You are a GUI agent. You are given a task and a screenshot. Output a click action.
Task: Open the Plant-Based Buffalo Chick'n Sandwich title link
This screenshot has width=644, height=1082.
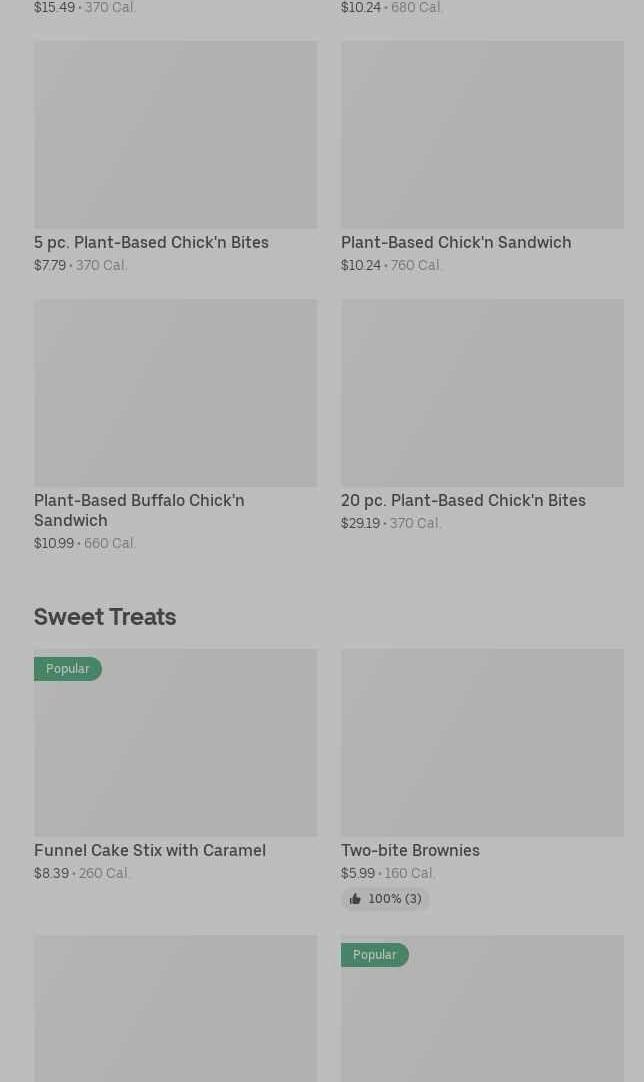click(139, 510)
